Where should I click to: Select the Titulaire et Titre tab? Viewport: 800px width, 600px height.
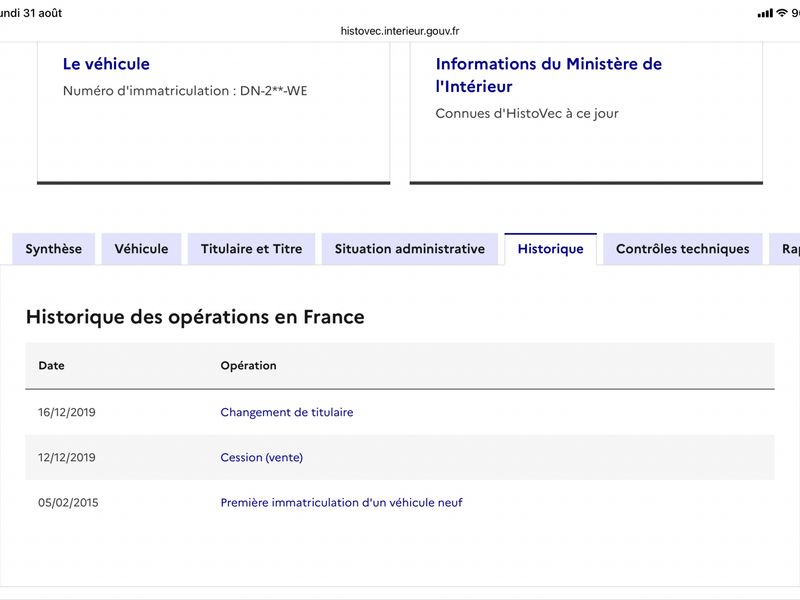[252, 249]
